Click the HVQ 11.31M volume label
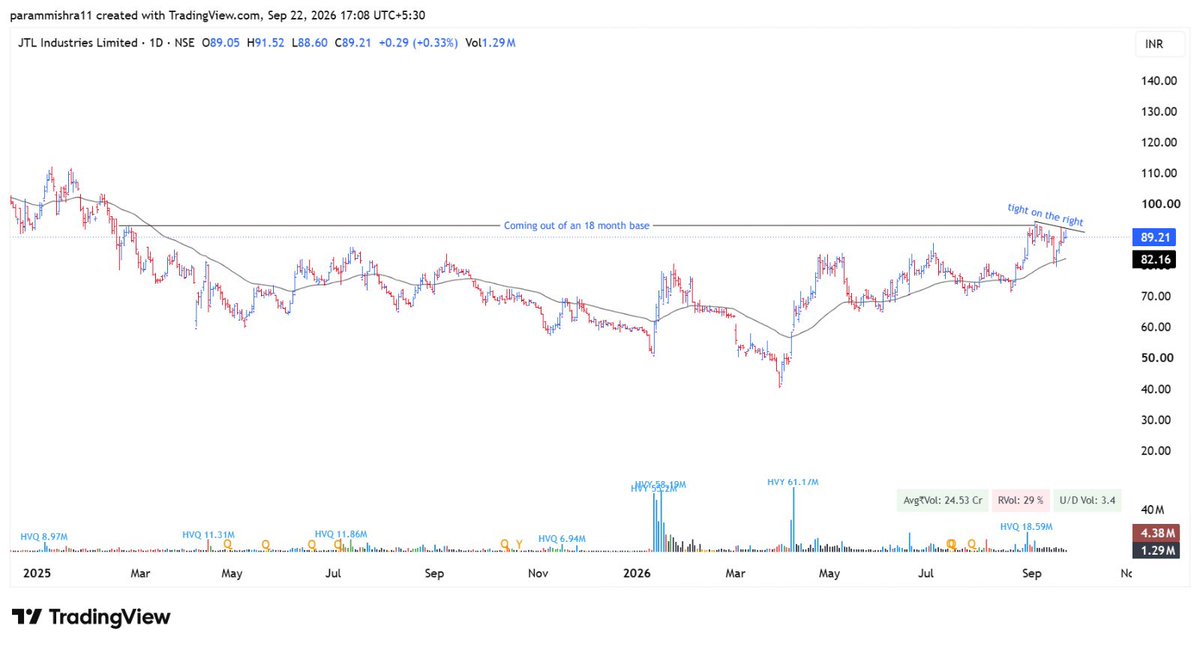 [x=209, y=534]
